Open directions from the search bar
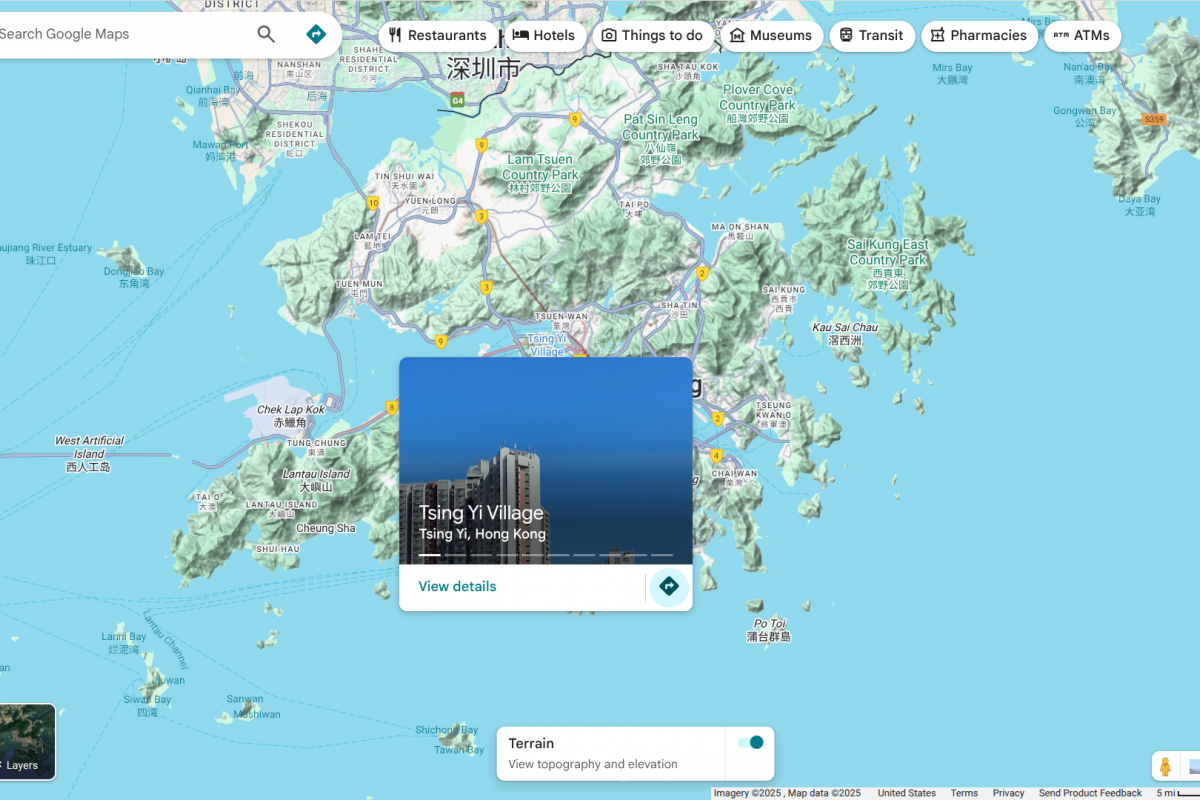The height and width of the screenshot is (800, 1200). [x=316, y=34]
